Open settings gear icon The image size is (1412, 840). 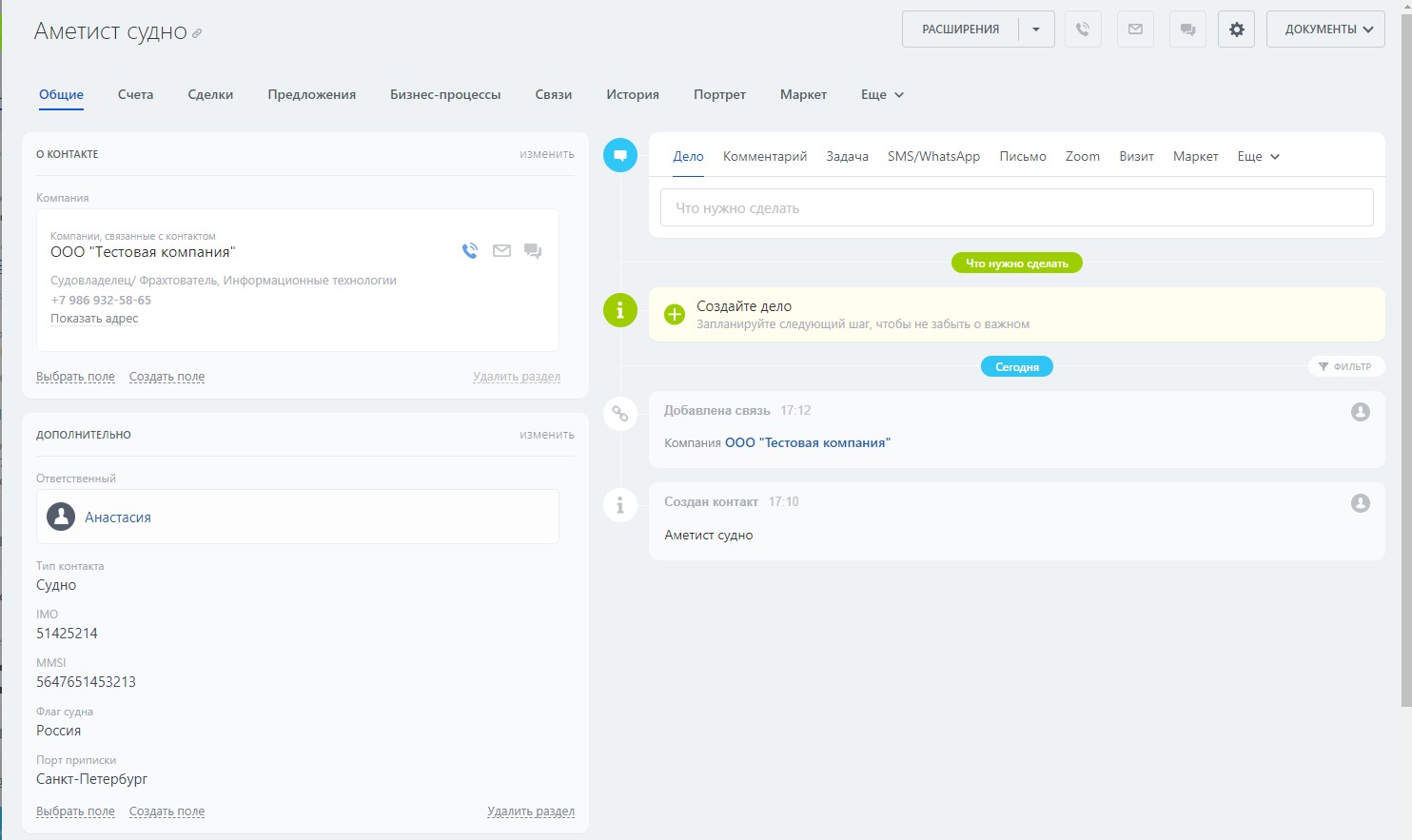pyautogui.click(x=1236, y=29)
